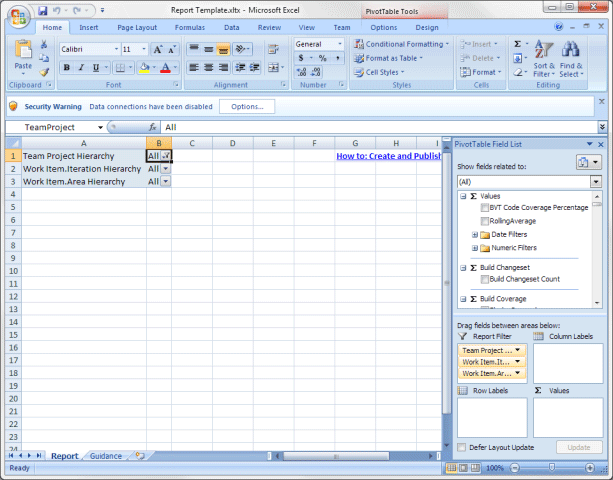Click the horizontal sheet scrollbar
This screenshot has width=613, height=480.
(x=336, y=456)
